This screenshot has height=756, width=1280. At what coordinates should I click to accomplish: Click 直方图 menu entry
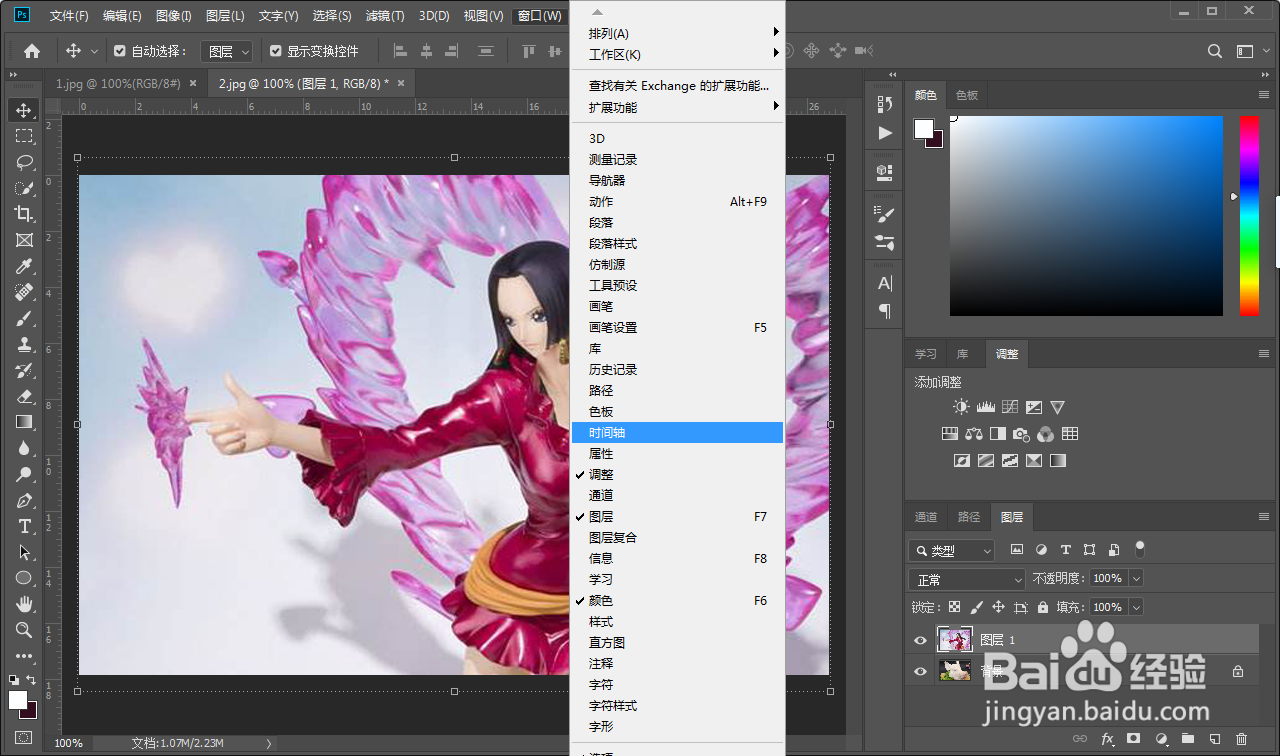[x=677, y=642]
